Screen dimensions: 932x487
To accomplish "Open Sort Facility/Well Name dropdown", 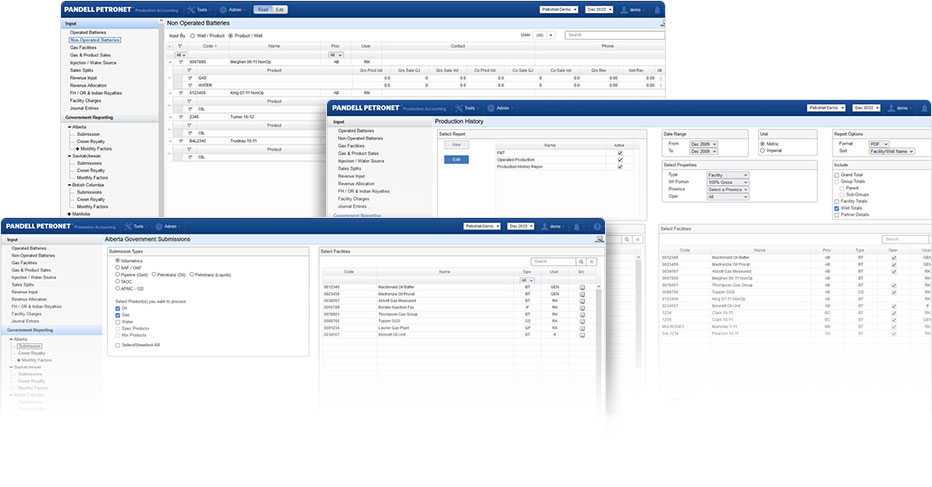I will (x=892, y=152).
